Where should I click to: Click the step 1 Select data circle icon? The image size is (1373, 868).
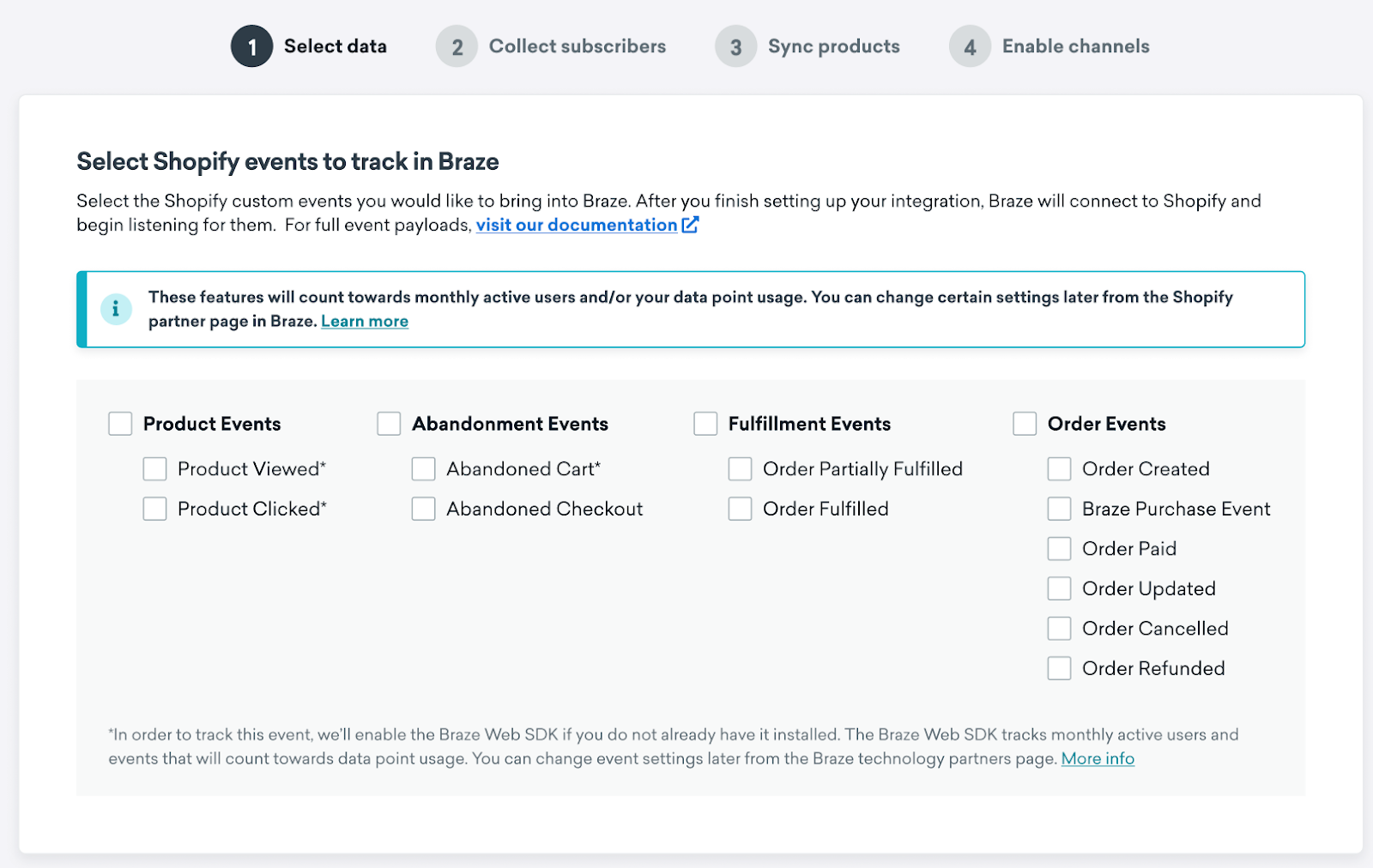tap(251, 46)
